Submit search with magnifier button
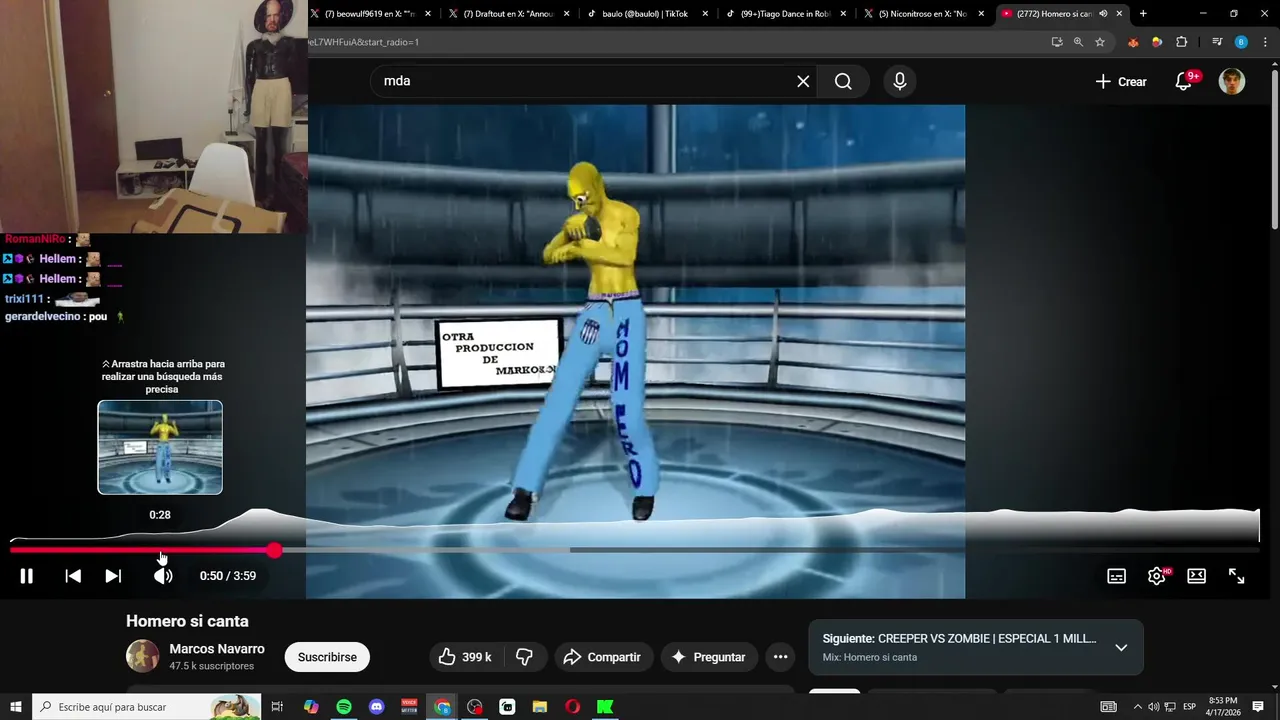The image size is (1280, 720). (843, 81)
